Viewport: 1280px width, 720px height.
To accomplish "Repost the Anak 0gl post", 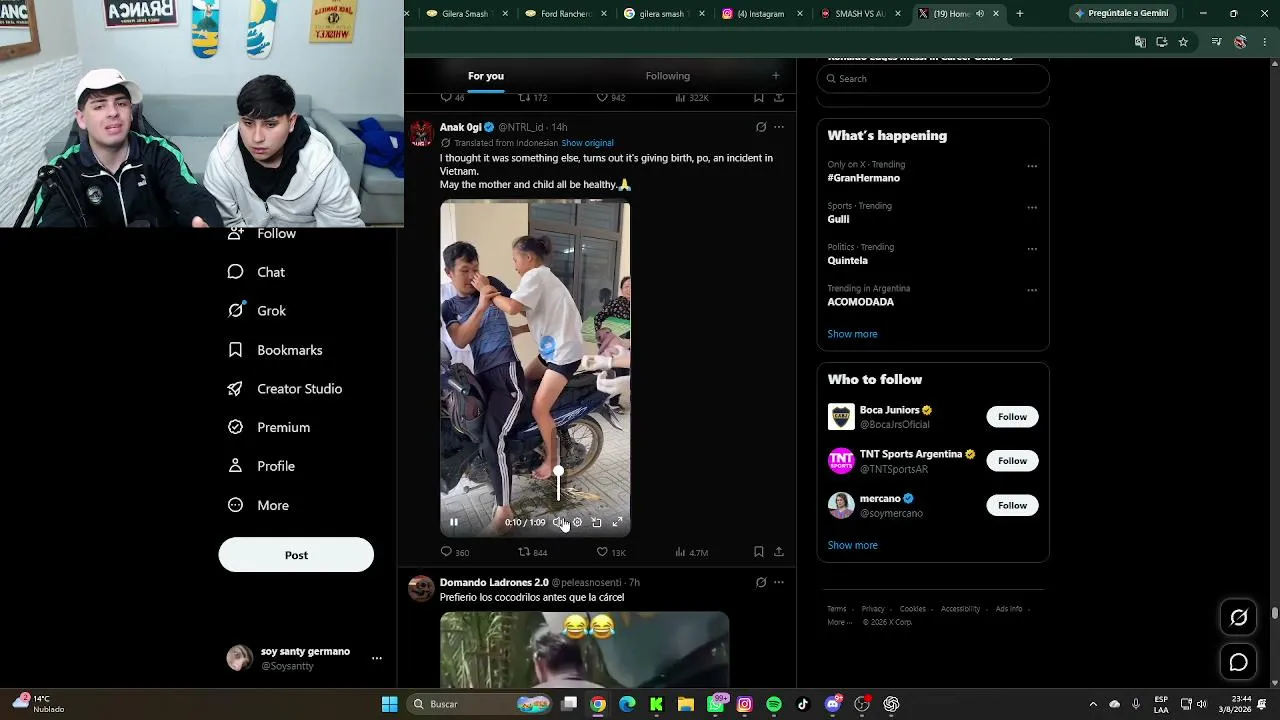I will [x=532, y=552].
